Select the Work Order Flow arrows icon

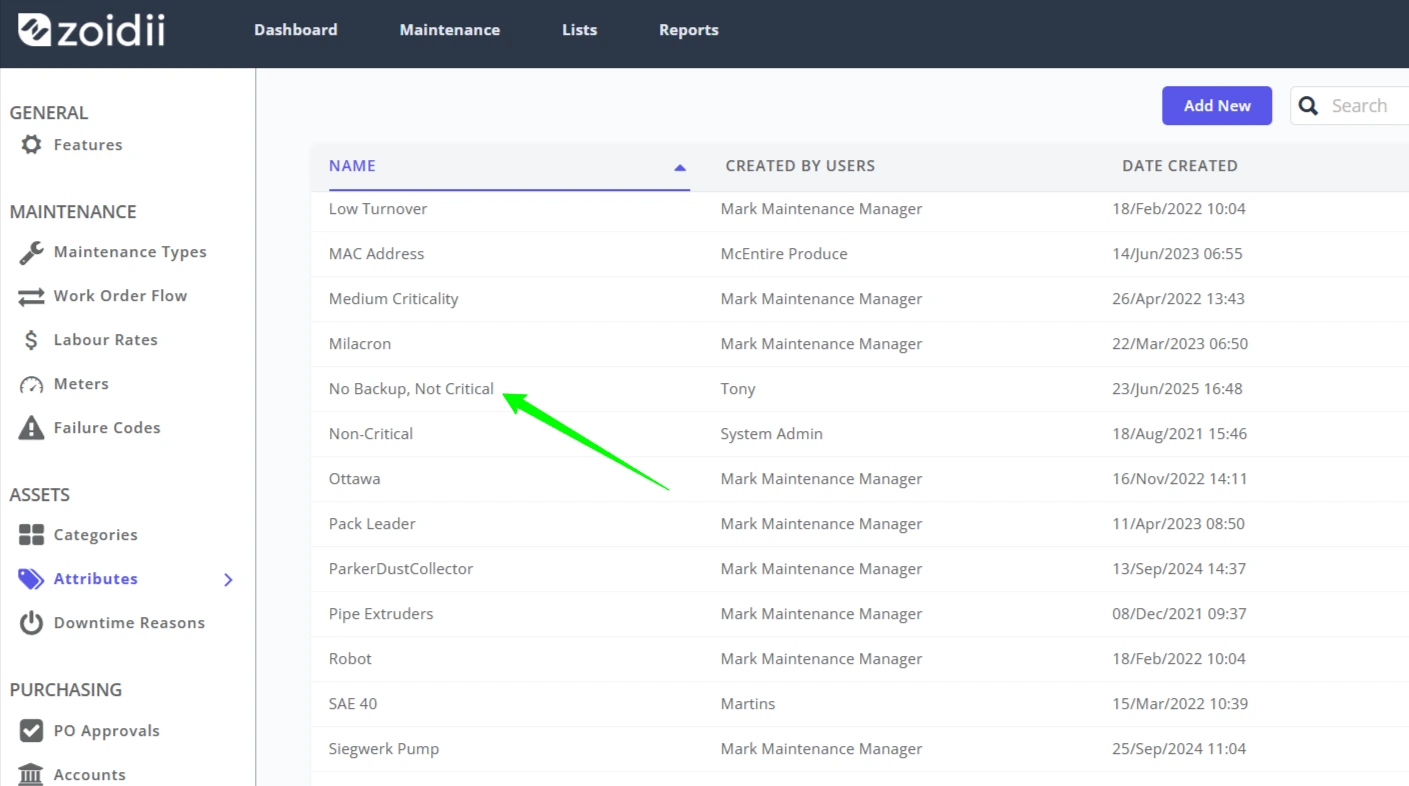tap(31, 296)
